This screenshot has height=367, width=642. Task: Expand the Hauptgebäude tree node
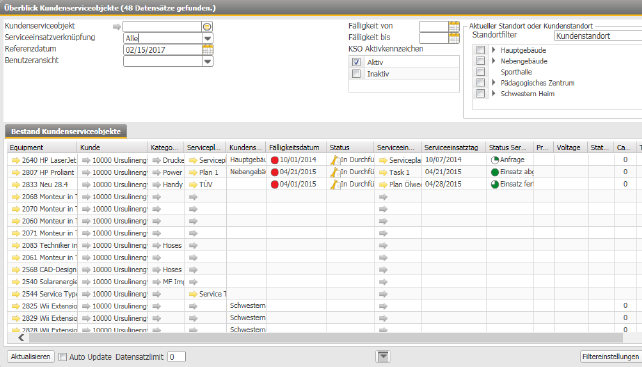[x=494, y=50]
